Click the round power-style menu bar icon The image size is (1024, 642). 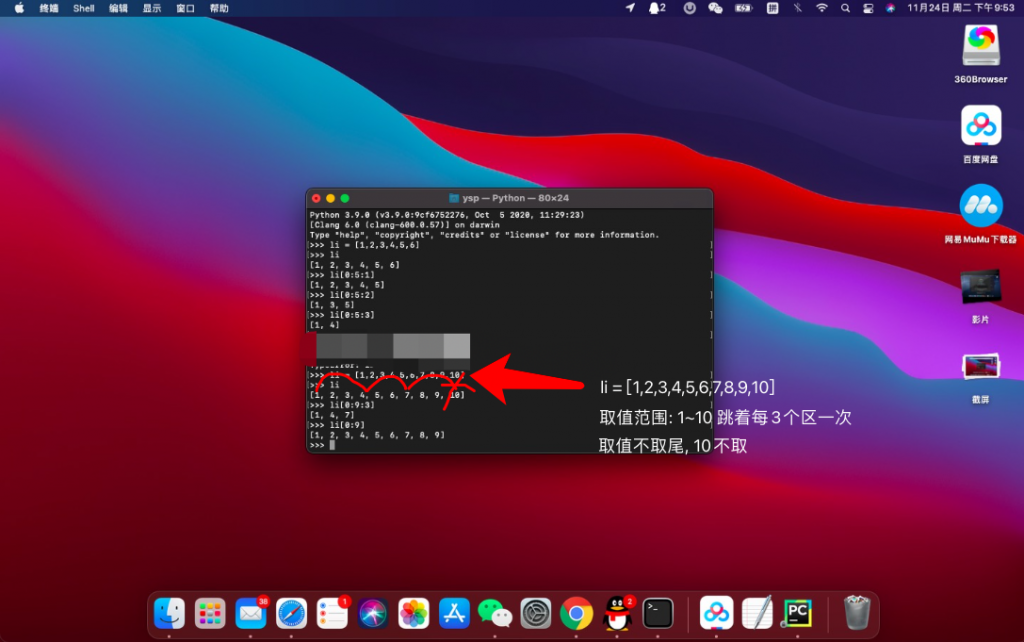coord(689,8)
